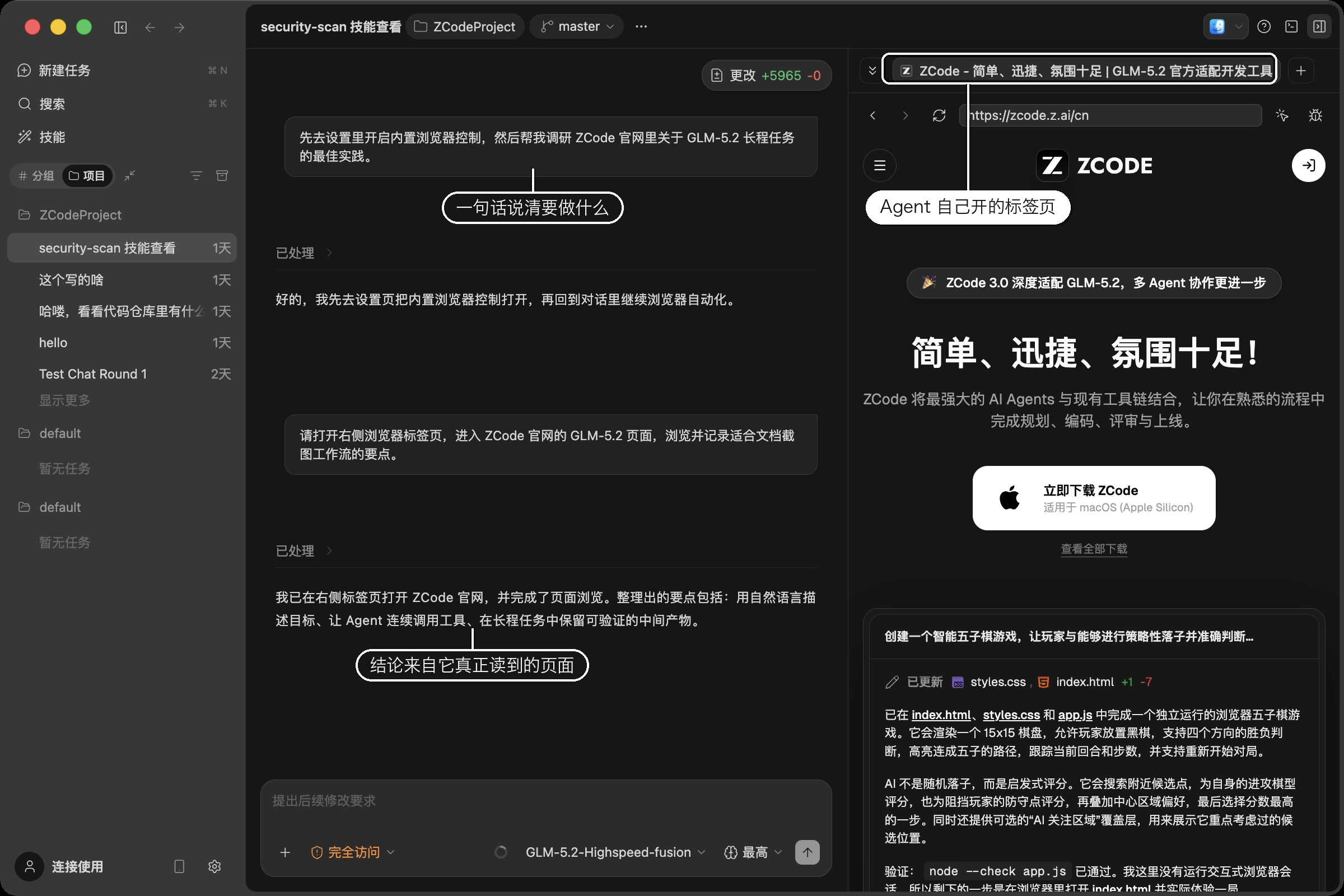Screen dimensions: 1344x896
Task: Open the ZCodeProject folder chip in header
Action: pos(465,26)
